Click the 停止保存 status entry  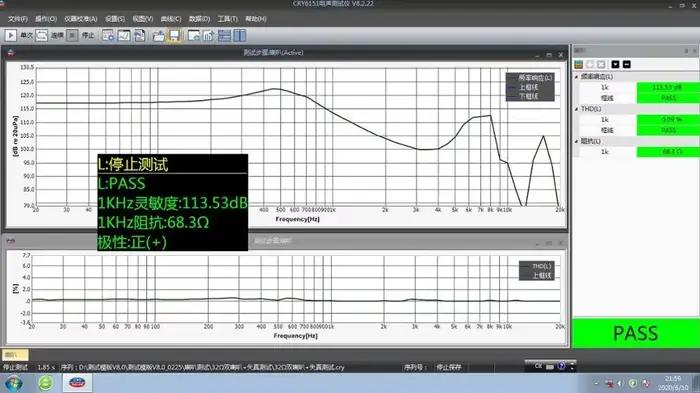[449, 367]
